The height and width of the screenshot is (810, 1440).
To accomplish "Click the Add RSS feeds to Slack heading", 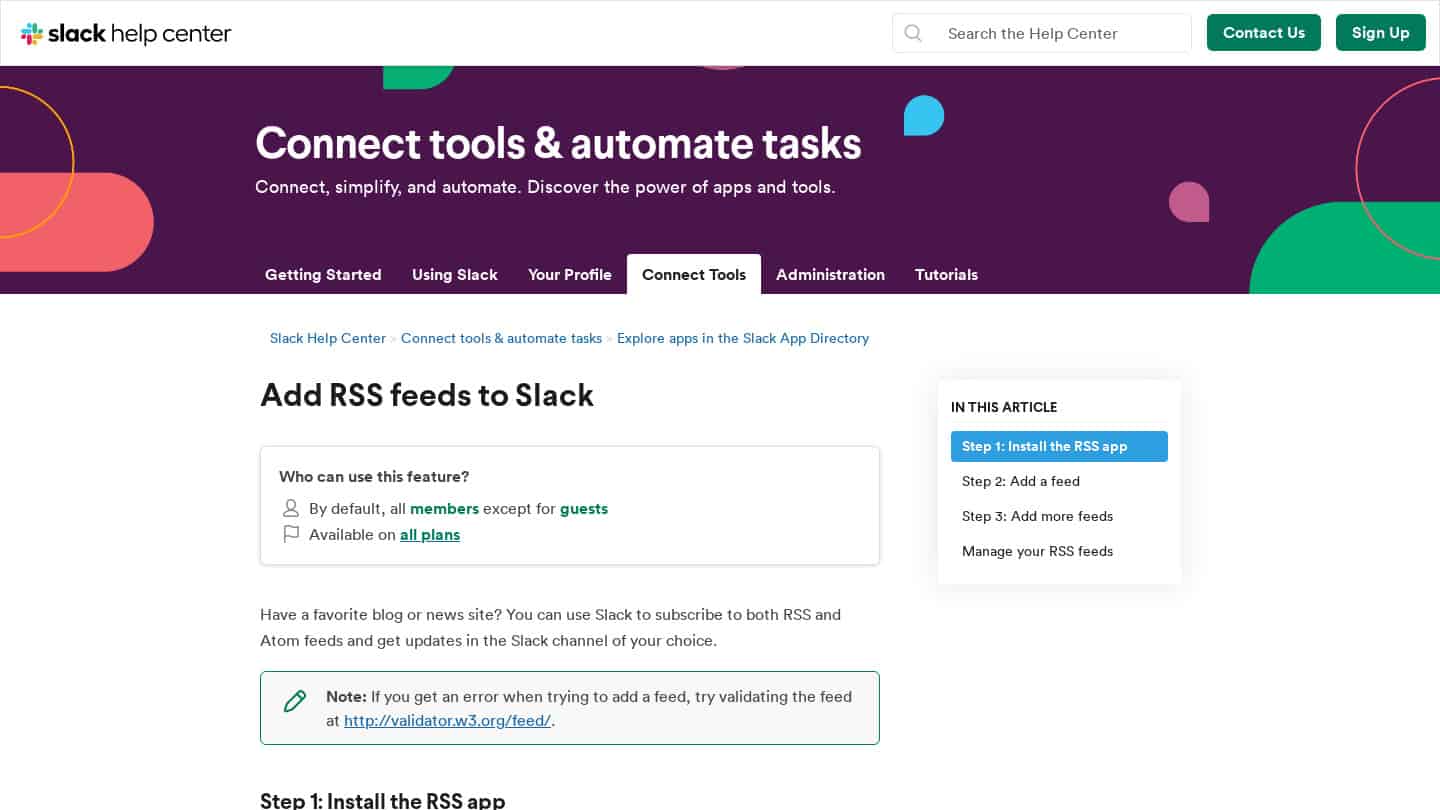I will pos(427,395).
